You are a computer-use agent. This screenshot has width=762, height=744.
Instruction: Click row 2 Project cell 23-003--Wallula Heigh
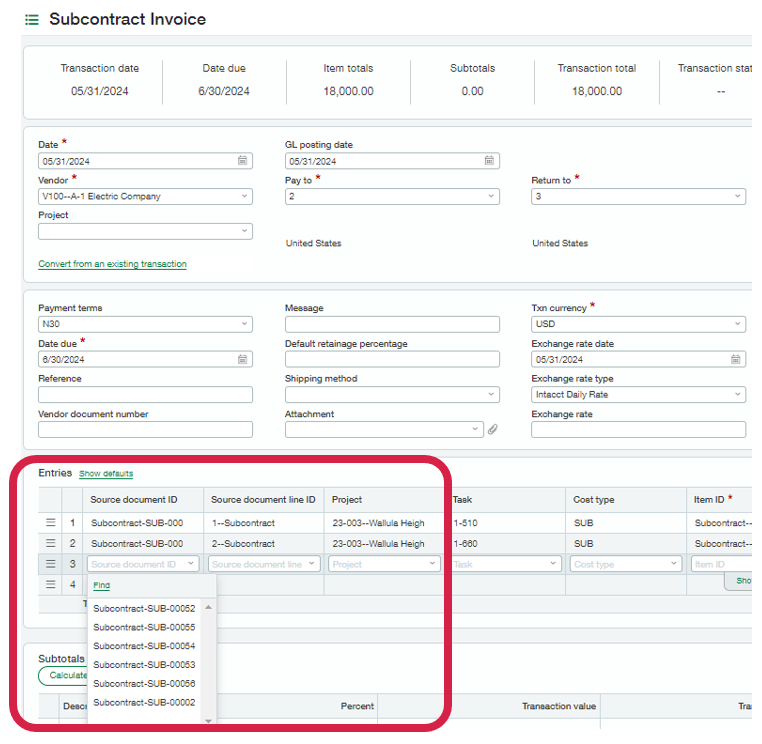(384, 543)
